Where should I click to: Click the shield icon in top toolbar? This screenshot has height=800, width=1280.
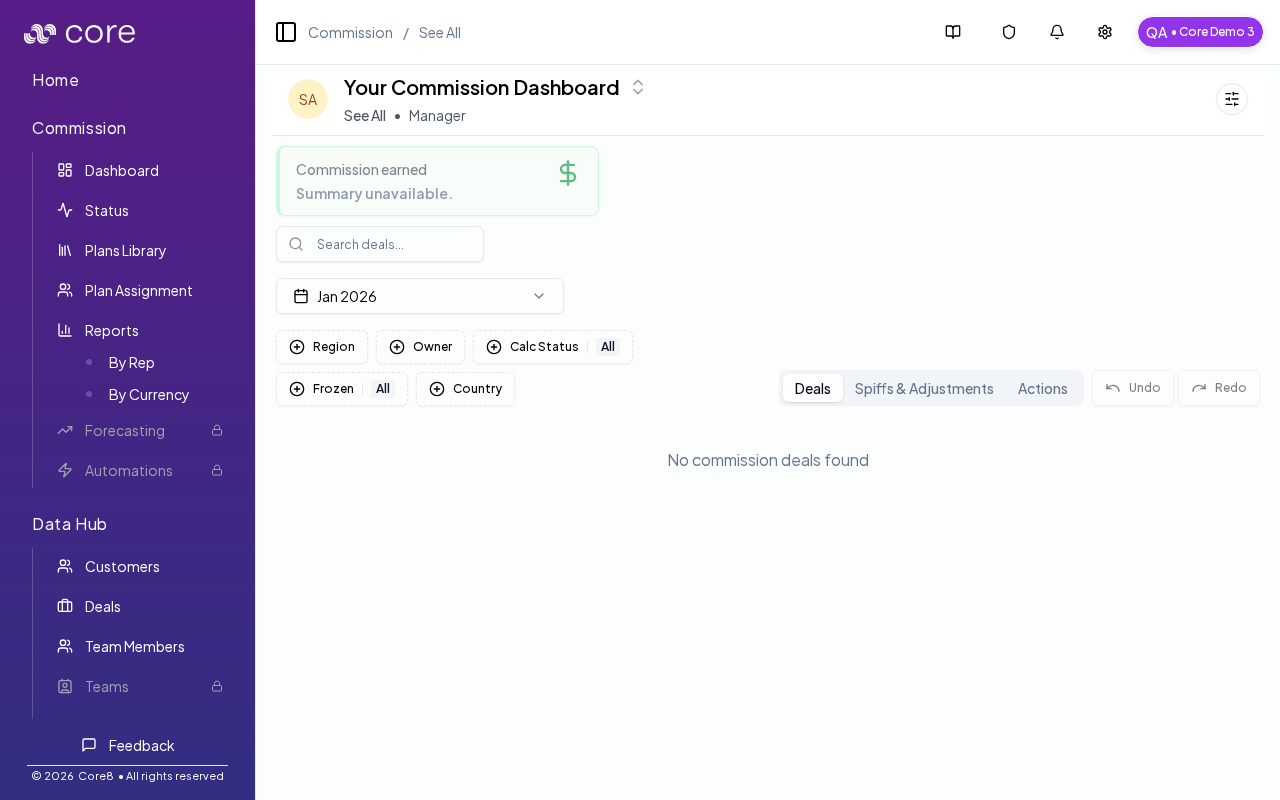1008,32
